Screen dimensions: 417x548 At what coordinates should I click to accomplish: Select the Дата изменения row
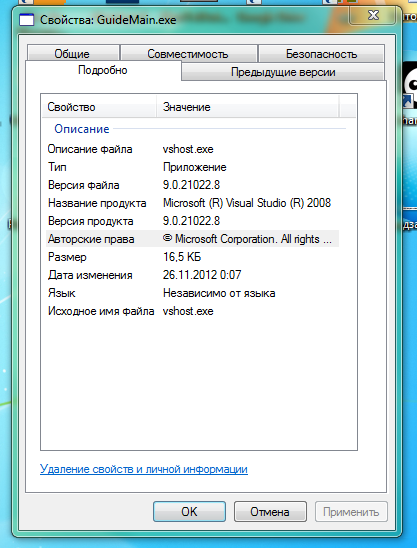click(193, 275)
